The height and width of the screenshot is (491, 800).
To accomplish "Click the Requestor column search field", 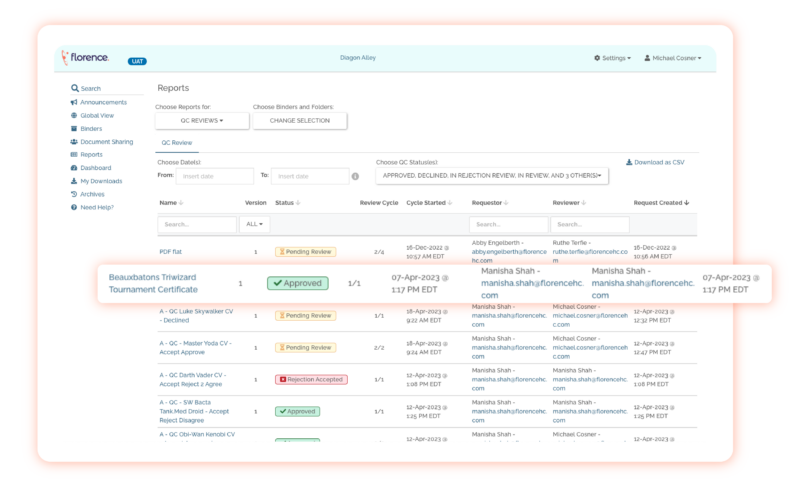I will click(x=509, y=224).
